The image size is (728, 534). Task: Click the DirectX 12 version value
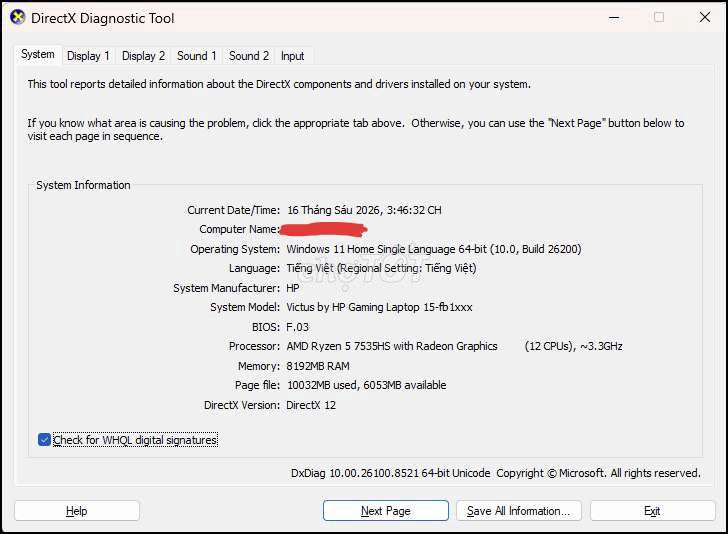(311, 405)
